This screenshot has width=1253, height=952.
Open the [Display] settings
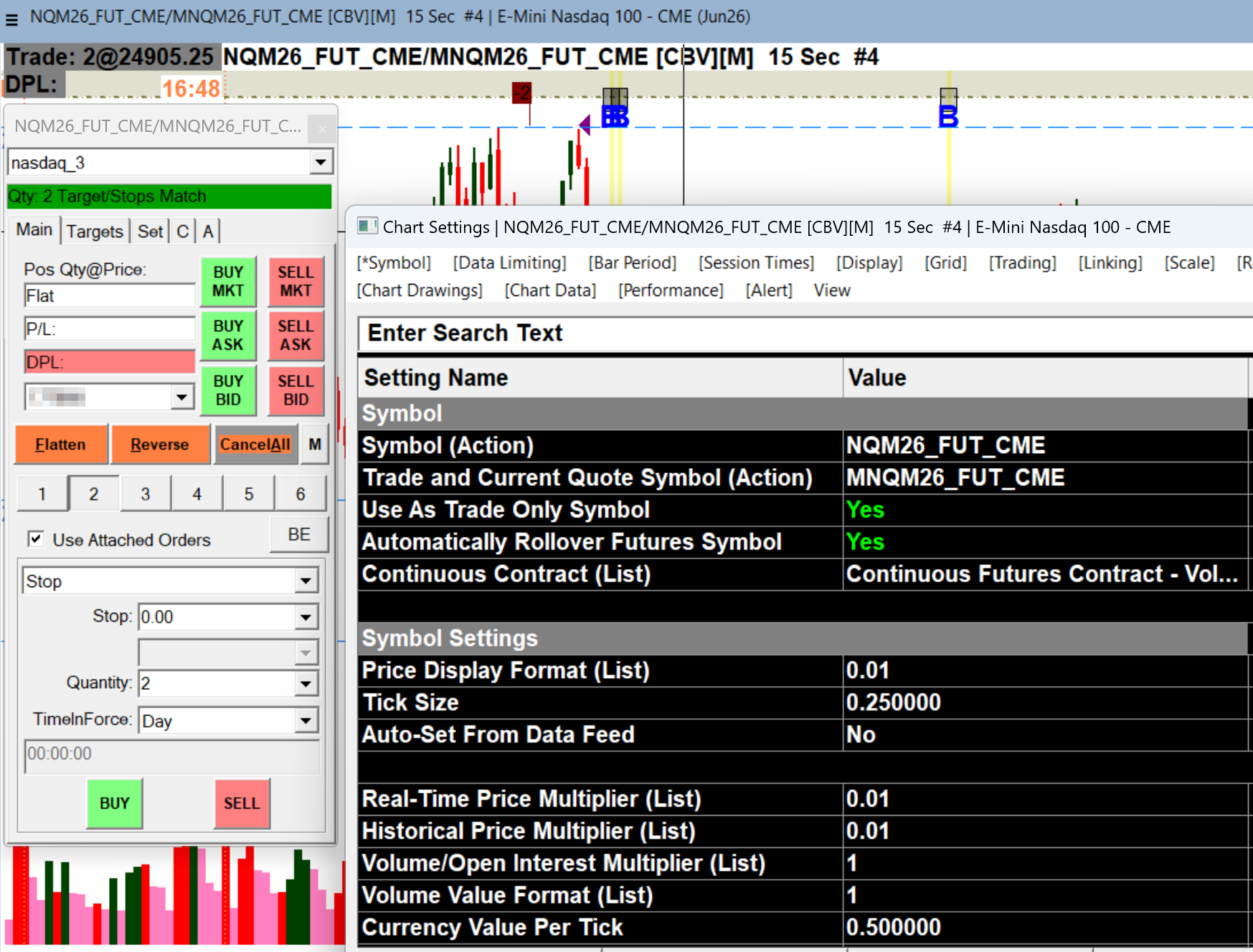[x=869, y=263]
